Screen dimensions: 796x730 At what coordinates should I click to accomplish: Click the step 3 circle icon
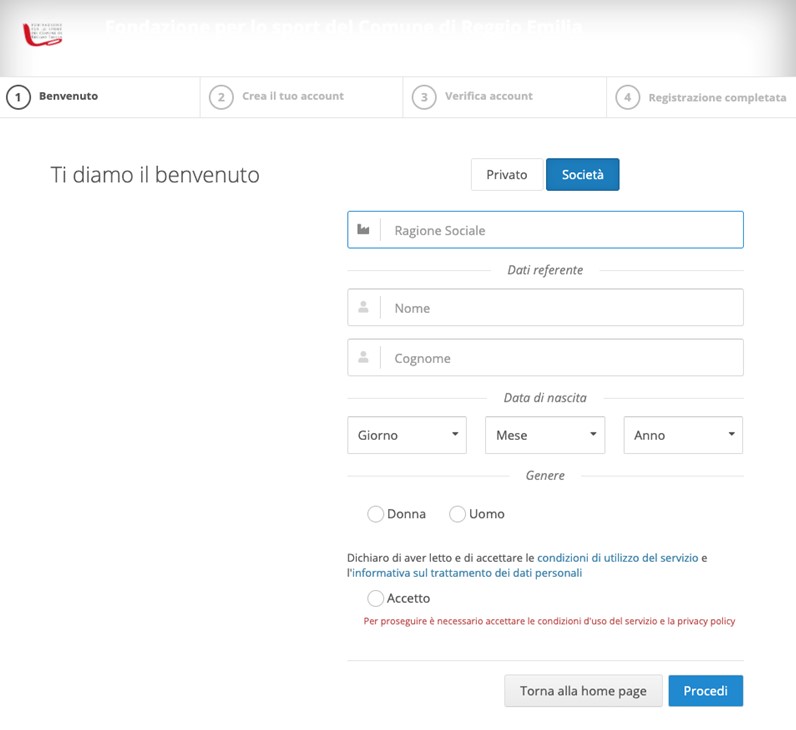click(x=424, y=97)
